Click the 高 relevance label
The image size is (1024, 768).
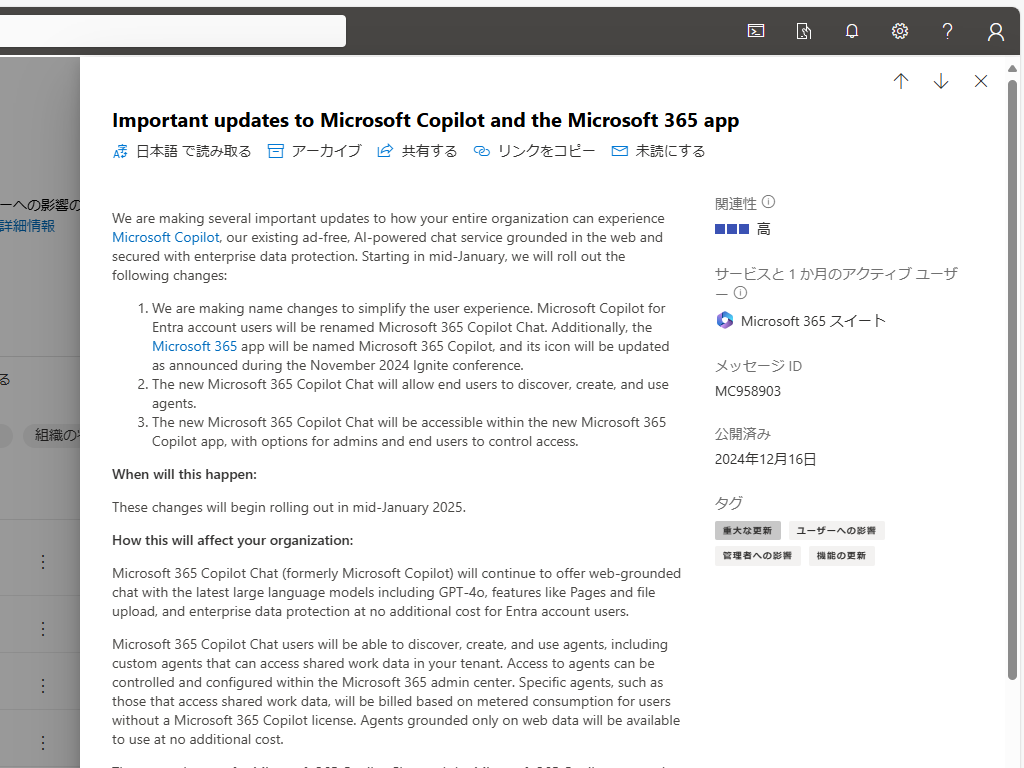[763, 229]
